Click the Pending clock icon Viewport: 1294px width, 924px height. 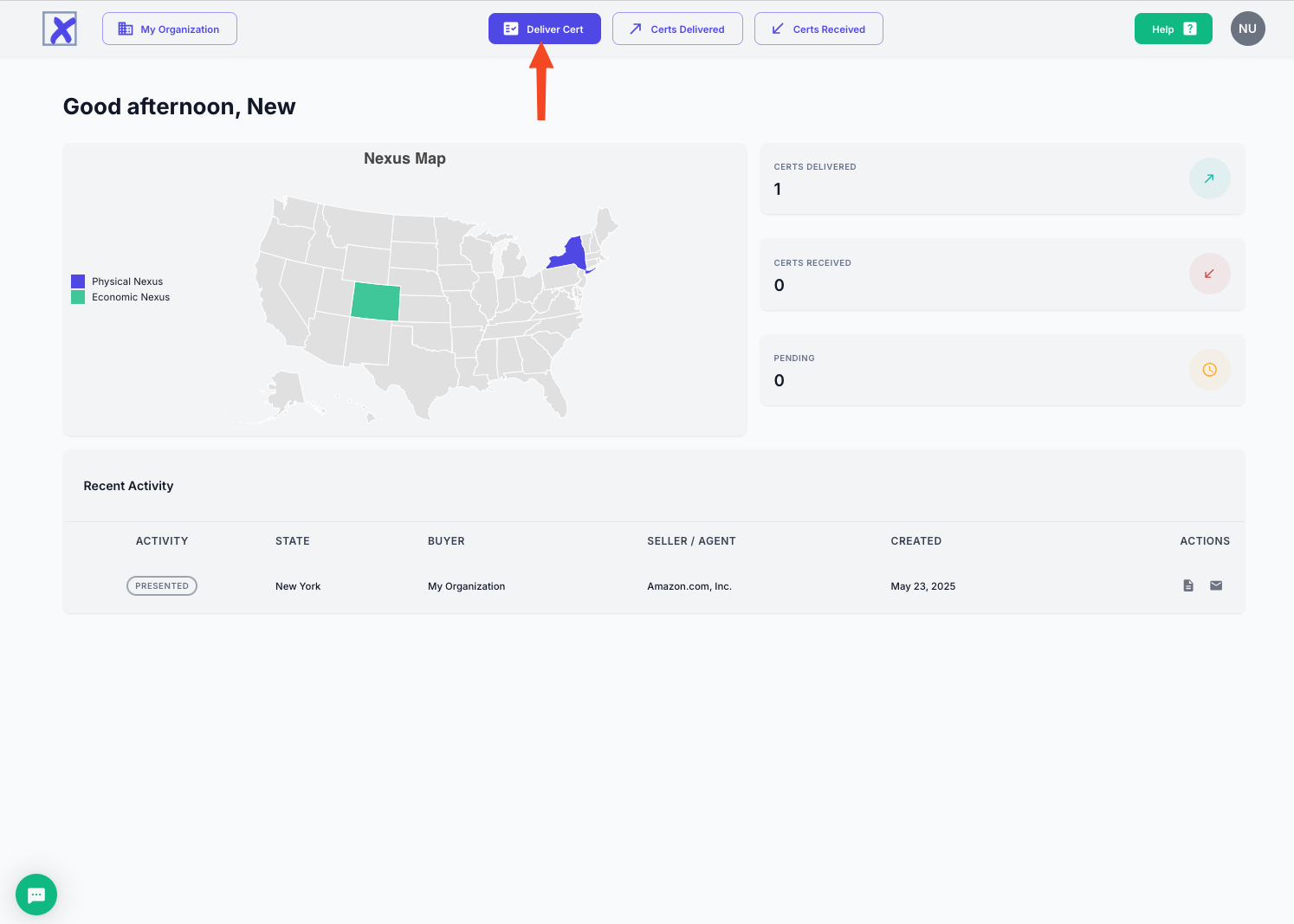(1209, 370)
